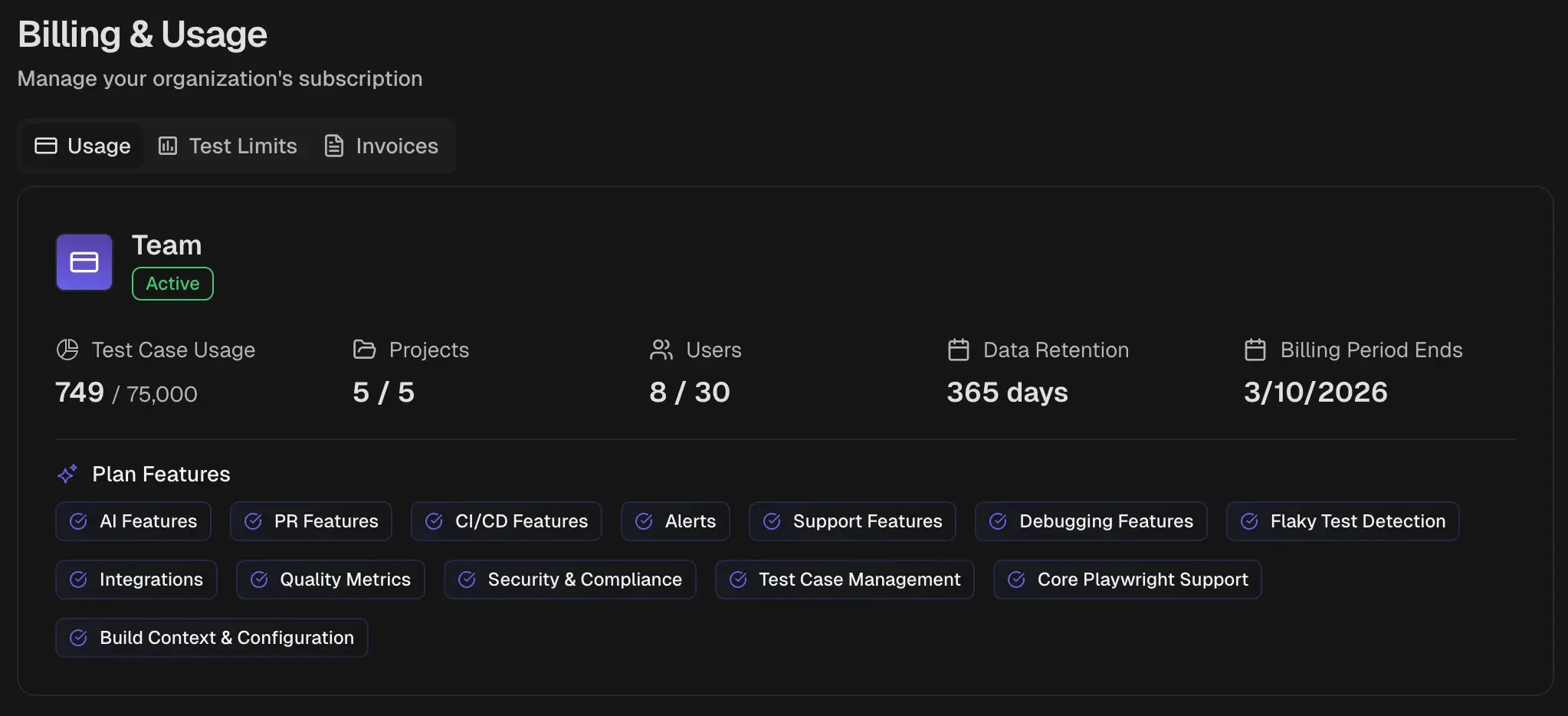Click the Security & Compliance feature chip
The image size is (1568, 716).
click(569, 580)
